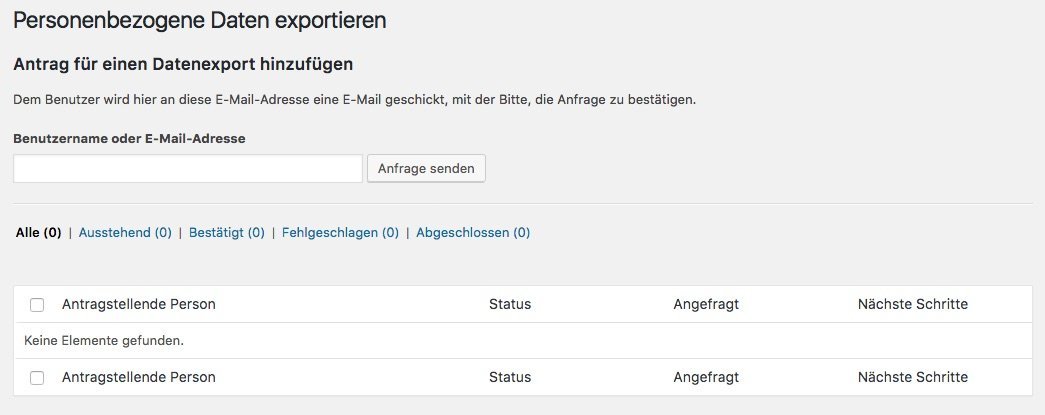Click the Personenbezogene Daten exportieren page heading
Image resolution: width=1045 pixels, height=415 pixels.
200,21
